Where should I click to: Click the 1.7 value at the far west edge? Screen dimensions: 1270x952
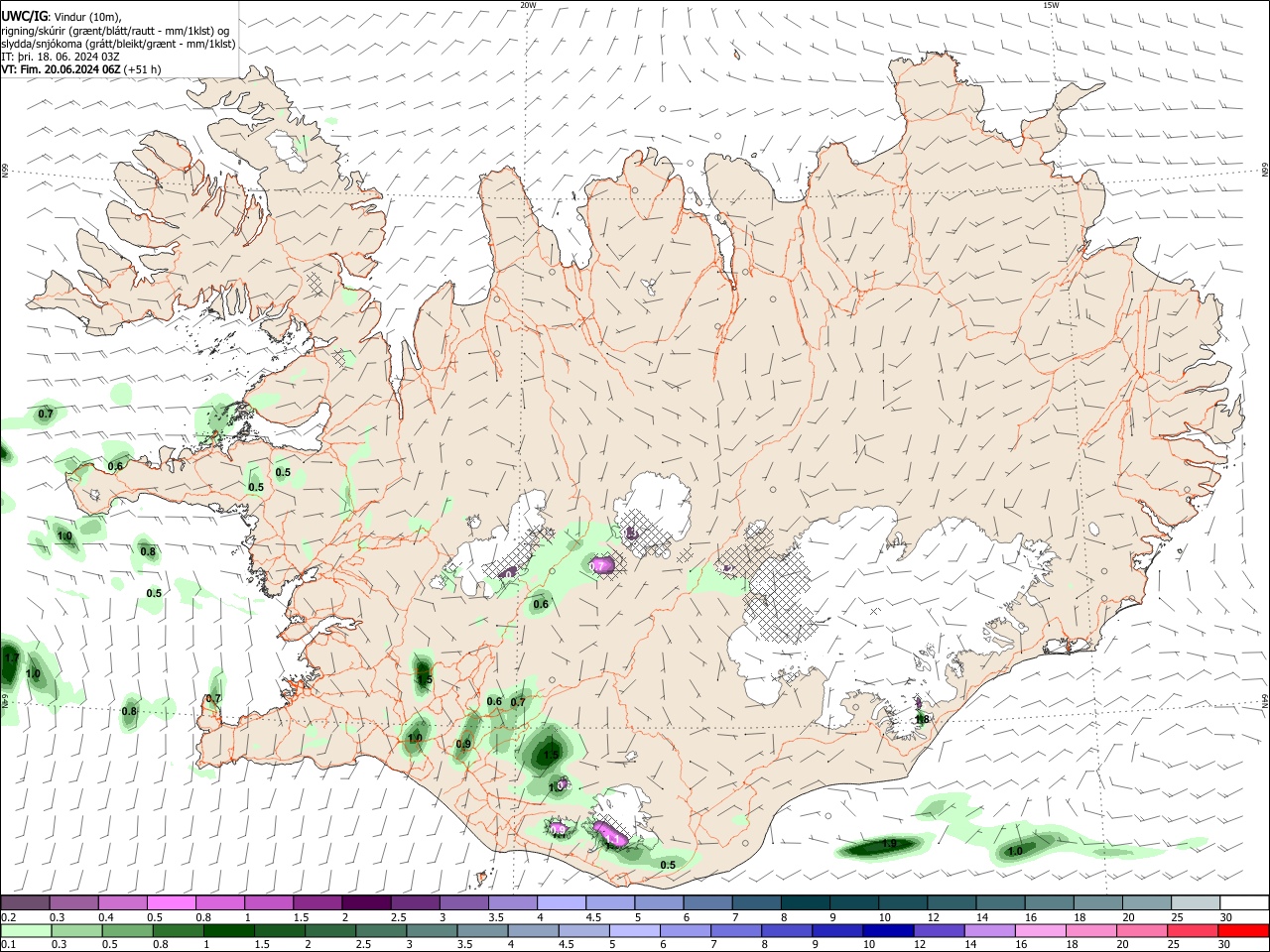click(x=12, y=657)
